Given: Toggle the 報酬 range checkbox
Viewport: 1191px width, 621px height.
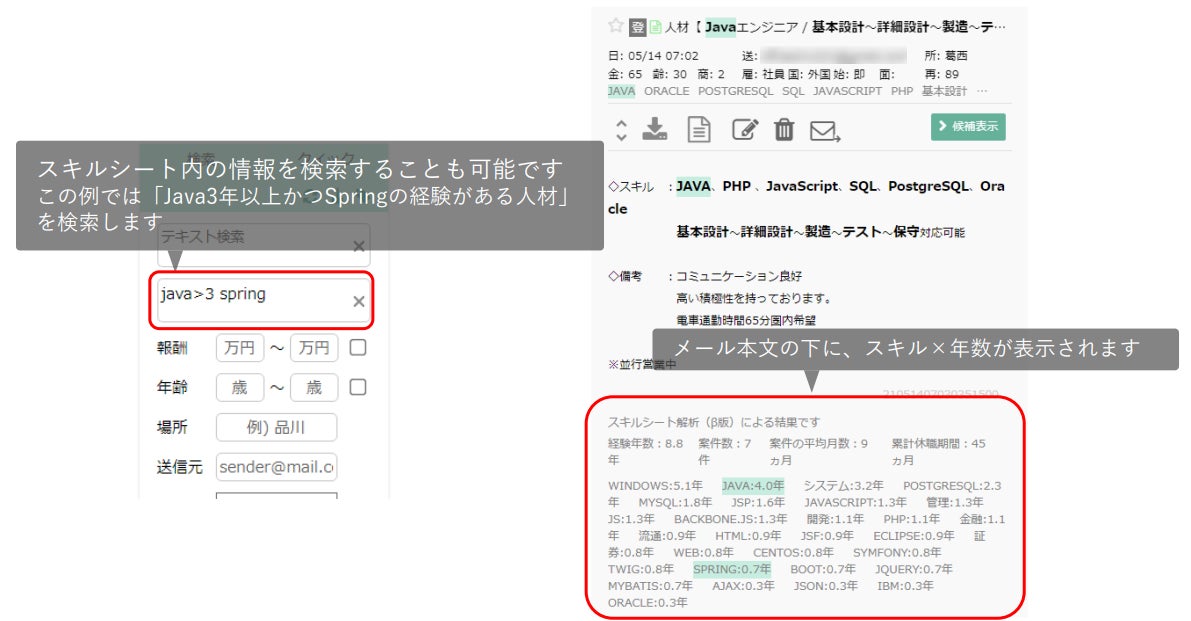Looking at the screenshot, I should (358, 348).
